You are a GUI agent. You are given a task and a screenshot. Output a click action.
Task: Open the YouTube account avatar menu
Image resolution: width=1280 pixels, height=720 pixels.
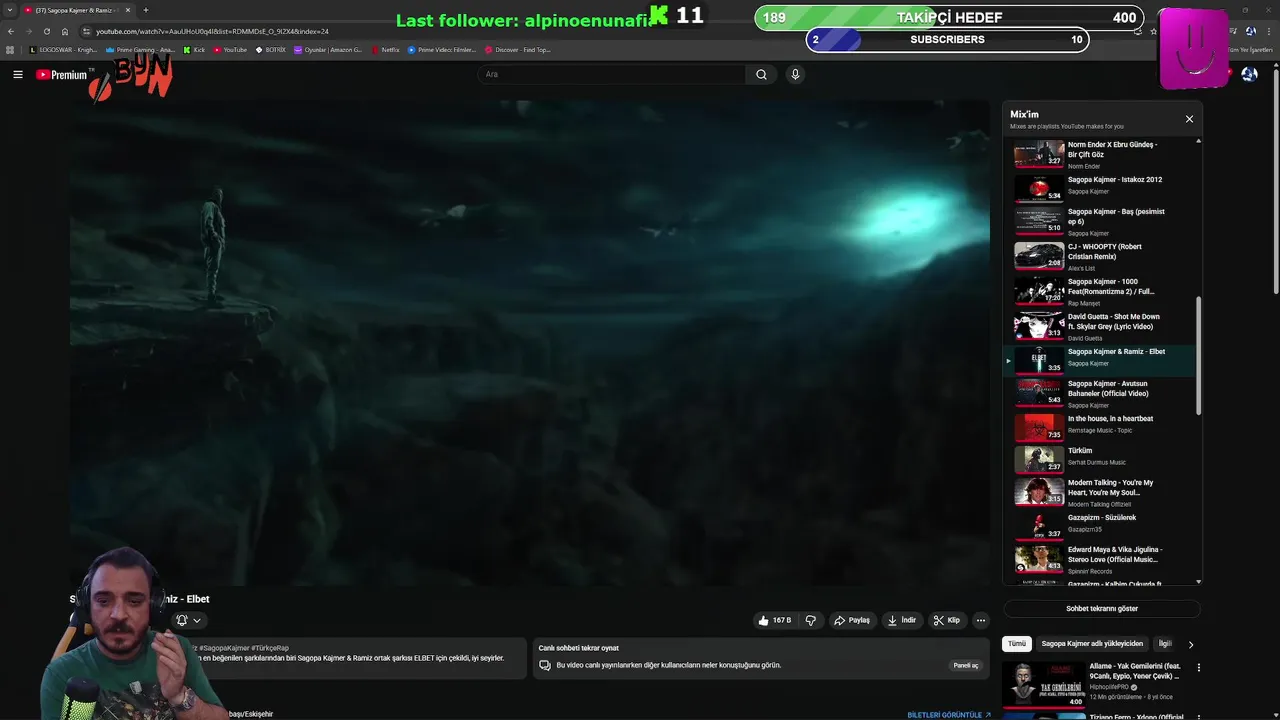pyautogui.click(x=1249, y=74)
